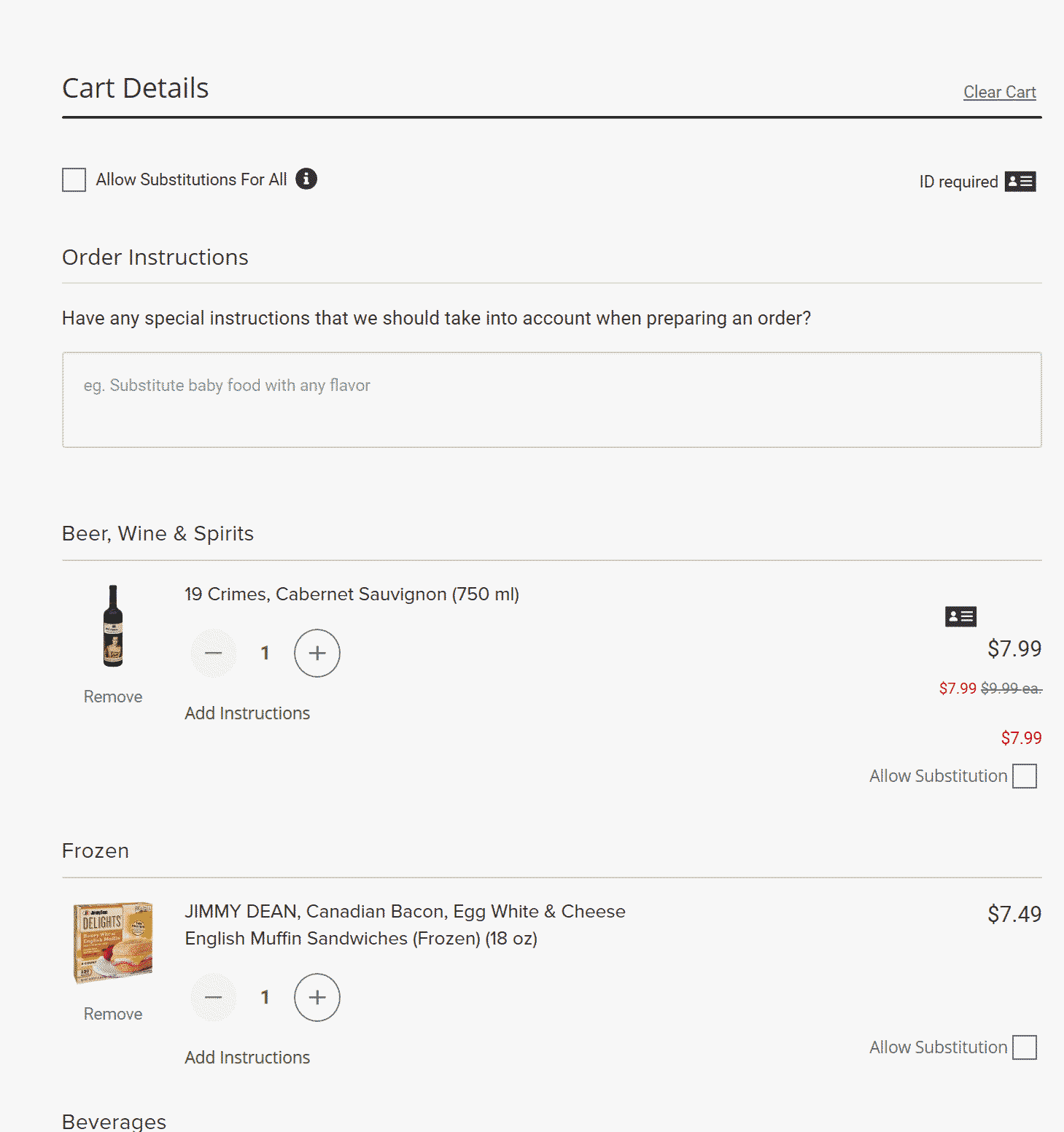Increase 19 Crimes wine quantity with plus
Image resolution: width=1064 pixels, height=1132 pixels.
pos(317,653)
